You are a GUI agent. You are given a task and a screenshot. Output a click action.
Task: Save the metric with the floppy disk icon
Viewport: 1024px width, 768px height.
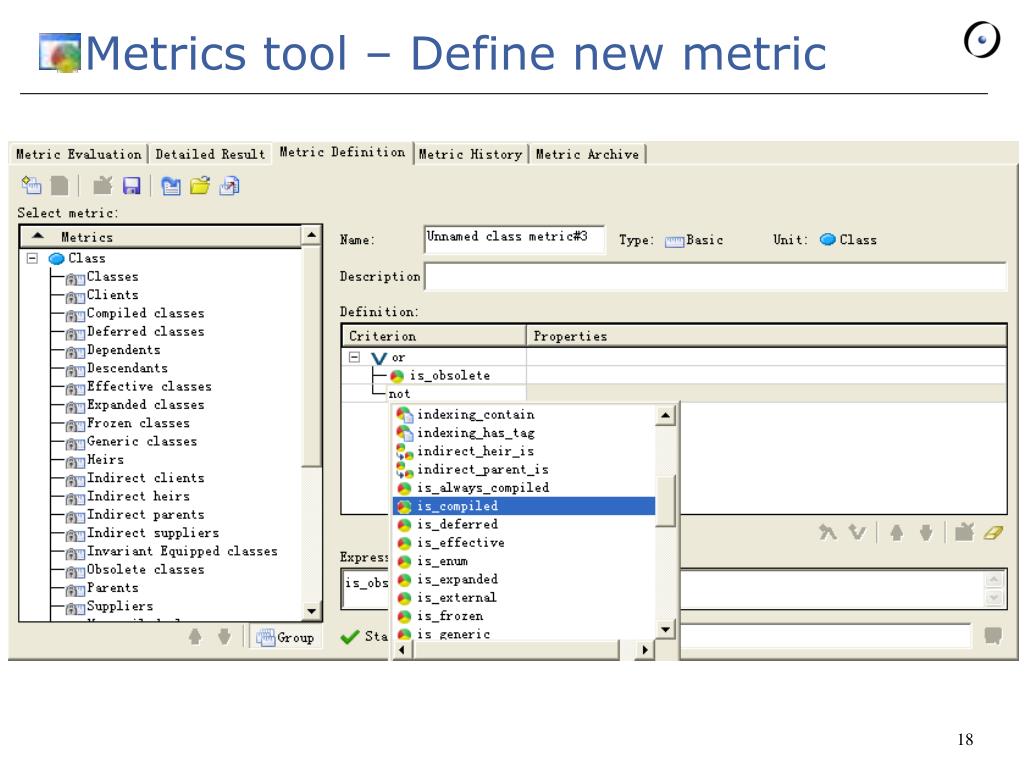click(x=132, y=186)
